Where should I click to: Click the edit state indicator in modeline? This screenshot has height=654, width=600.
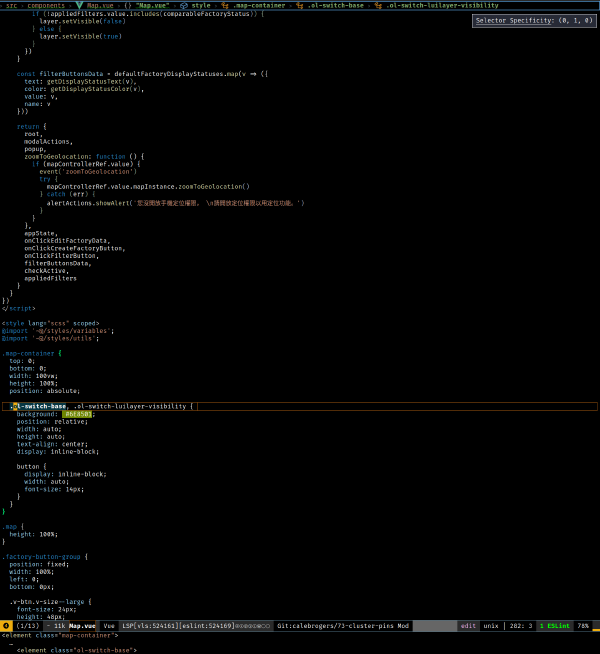point(468,626)
